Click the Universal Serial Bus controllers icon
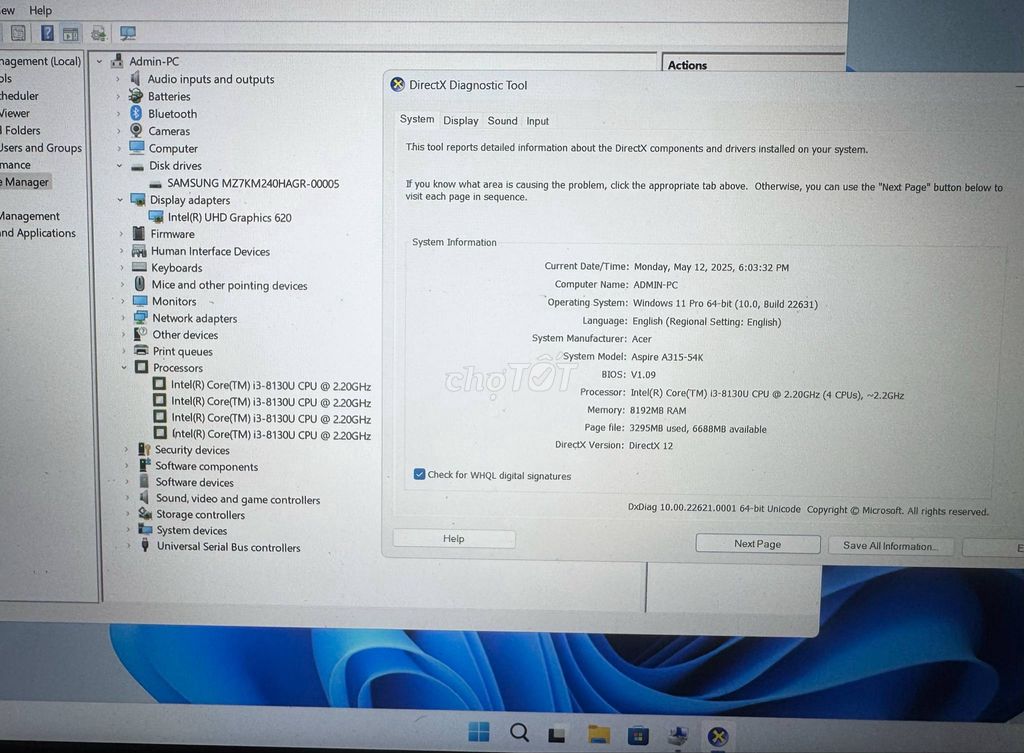Image resolution: width=1024 pixels, height=753 pixels. [145, 545]
